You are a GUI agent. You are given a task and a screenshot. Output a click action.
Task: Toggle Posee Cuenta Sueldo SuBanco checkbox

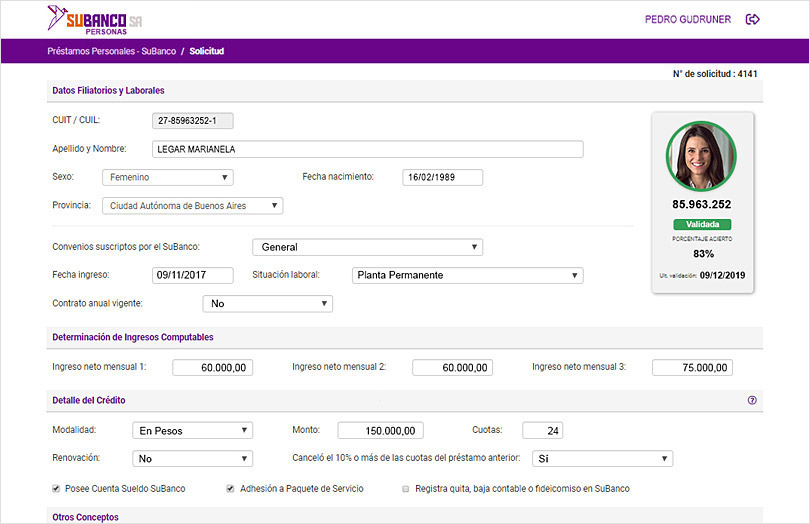click(56, 488)
